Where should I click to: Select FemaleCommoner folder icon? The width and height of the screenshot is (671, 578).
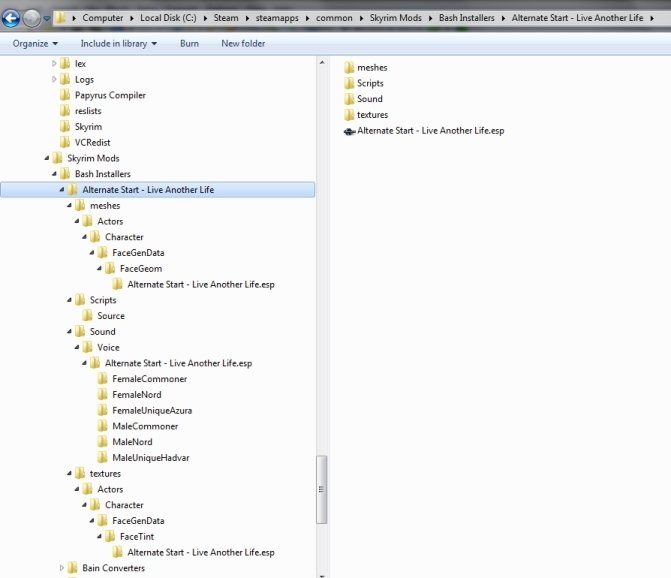point(103,379)
